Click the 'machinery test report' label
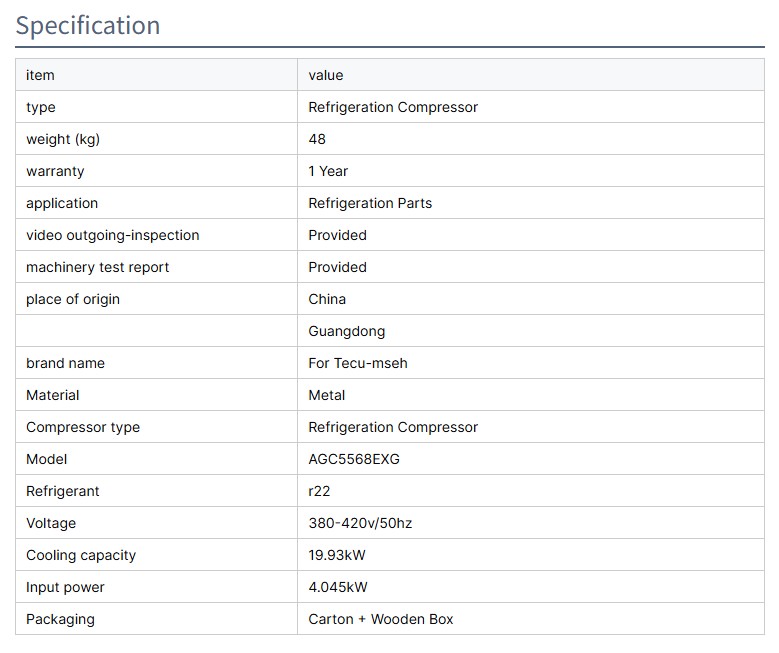 (97, 267)
